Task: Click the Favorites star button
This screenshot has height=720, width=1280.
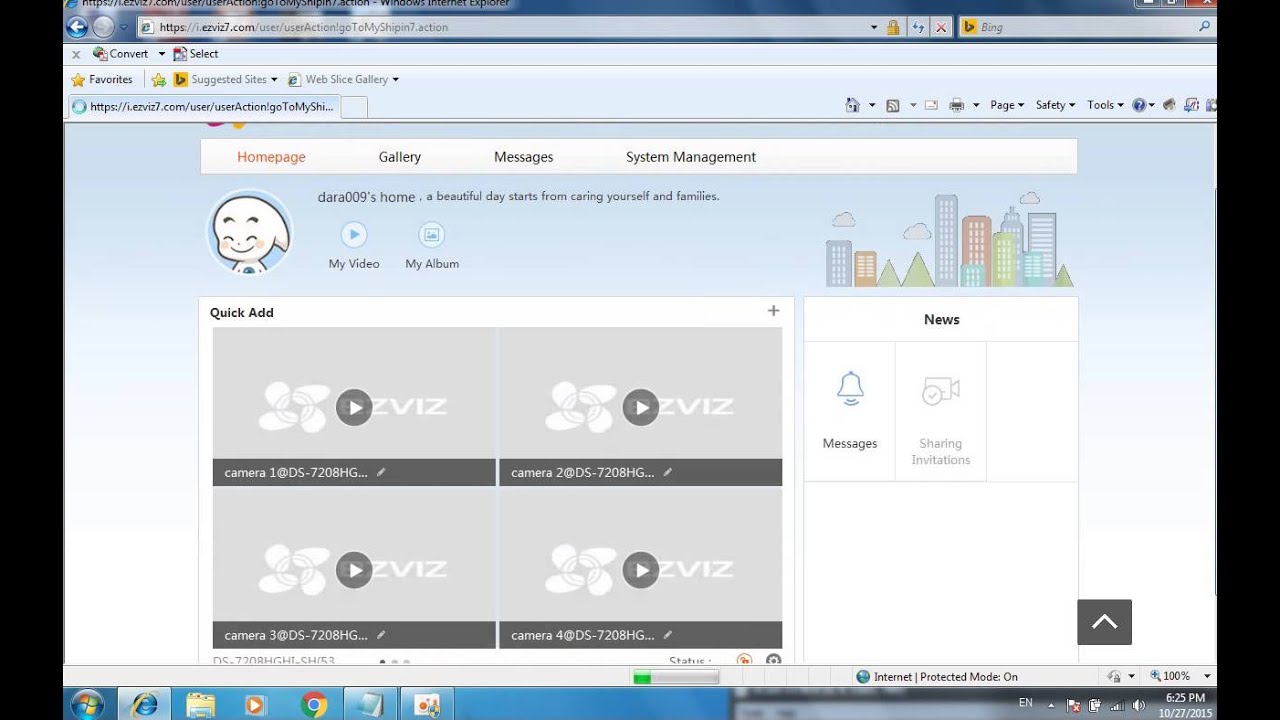Action: (102, 79)
